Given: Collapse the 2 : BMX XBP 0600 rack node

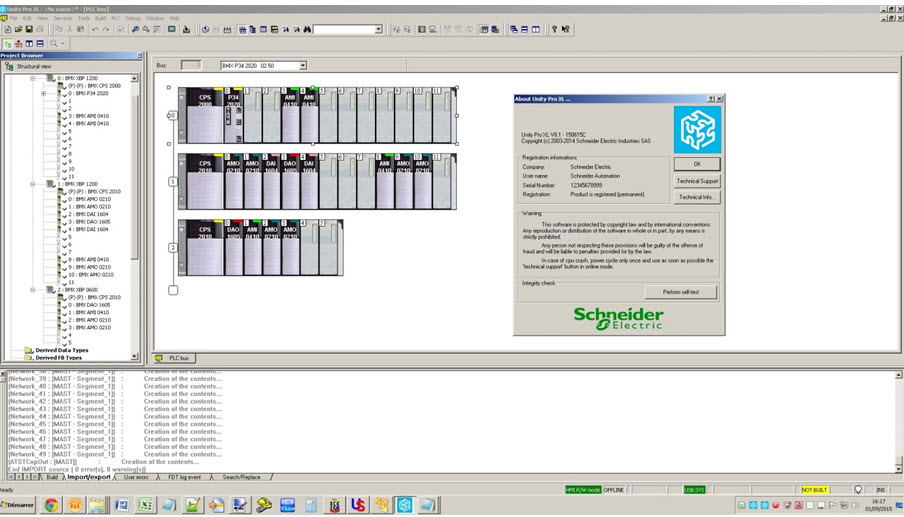Looking at the screenshot, I should pos(33,290).
